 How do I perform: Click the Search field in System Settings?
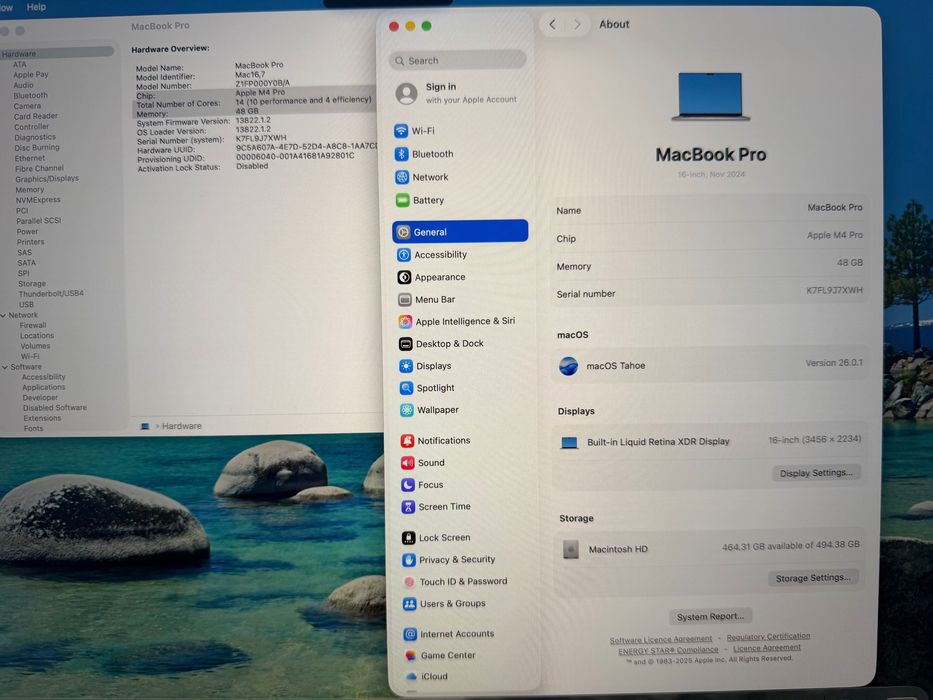click(x=458, y=60)
